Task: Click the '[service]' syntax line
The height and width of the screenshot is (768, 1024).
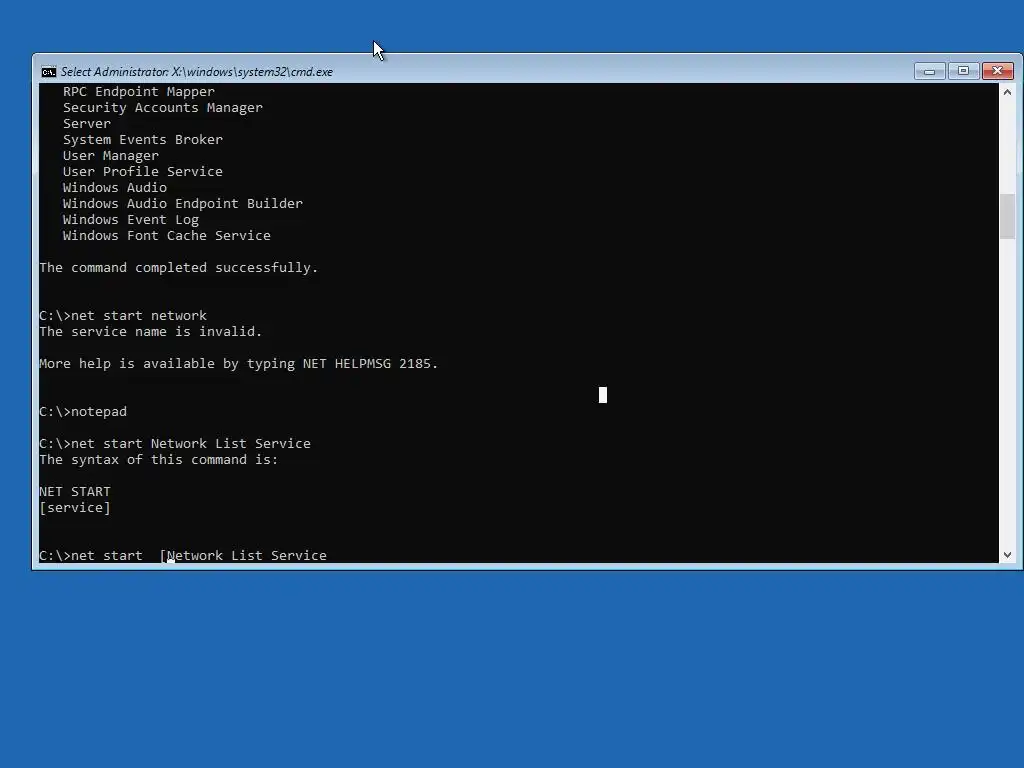Action: click(74, 507)
